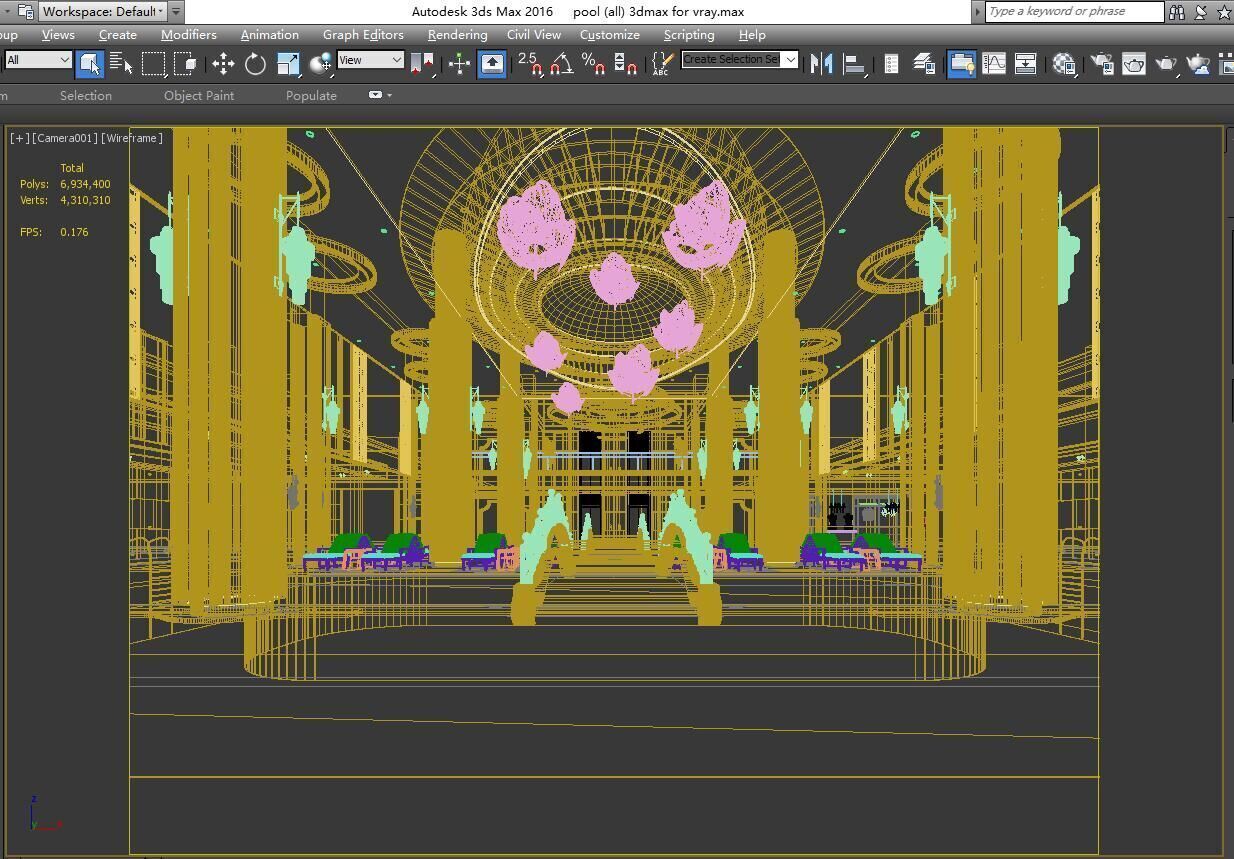
Task: Click the [Camera001] viewport label
Action: pyautogui.click(x=65, y=138)
